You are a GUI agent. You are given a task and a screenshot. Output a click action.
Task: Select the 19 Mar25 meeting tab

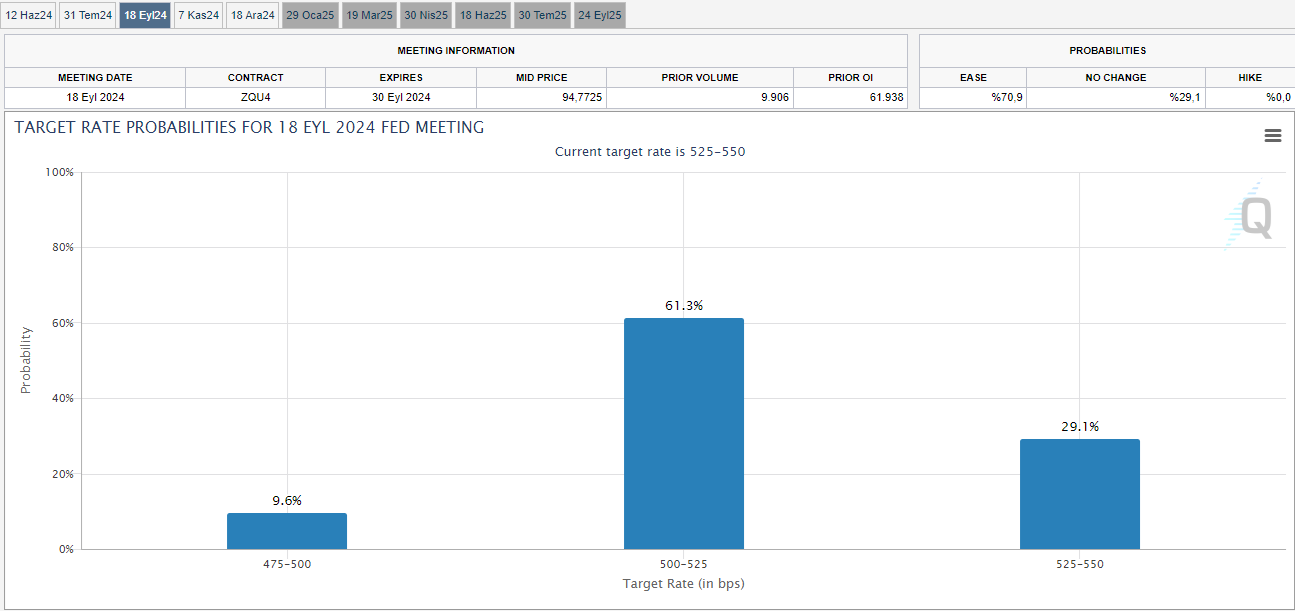[x=370, y=15]
